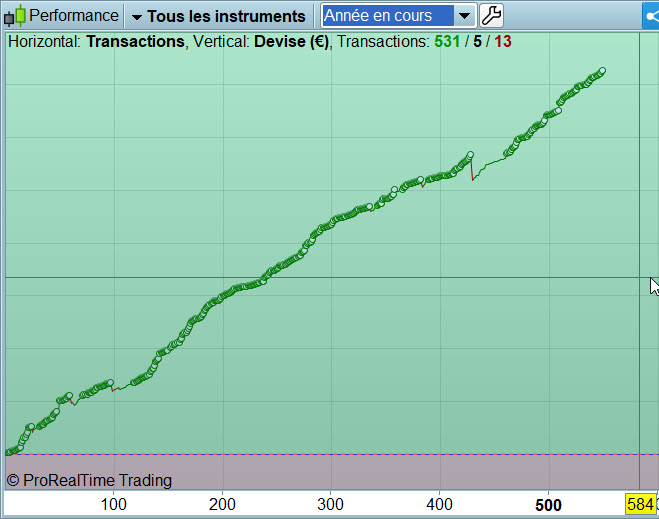This screenshot has height=519, width=659.
Task: Click the neutral 5 transactions count
Action: [x=477, y=41]
